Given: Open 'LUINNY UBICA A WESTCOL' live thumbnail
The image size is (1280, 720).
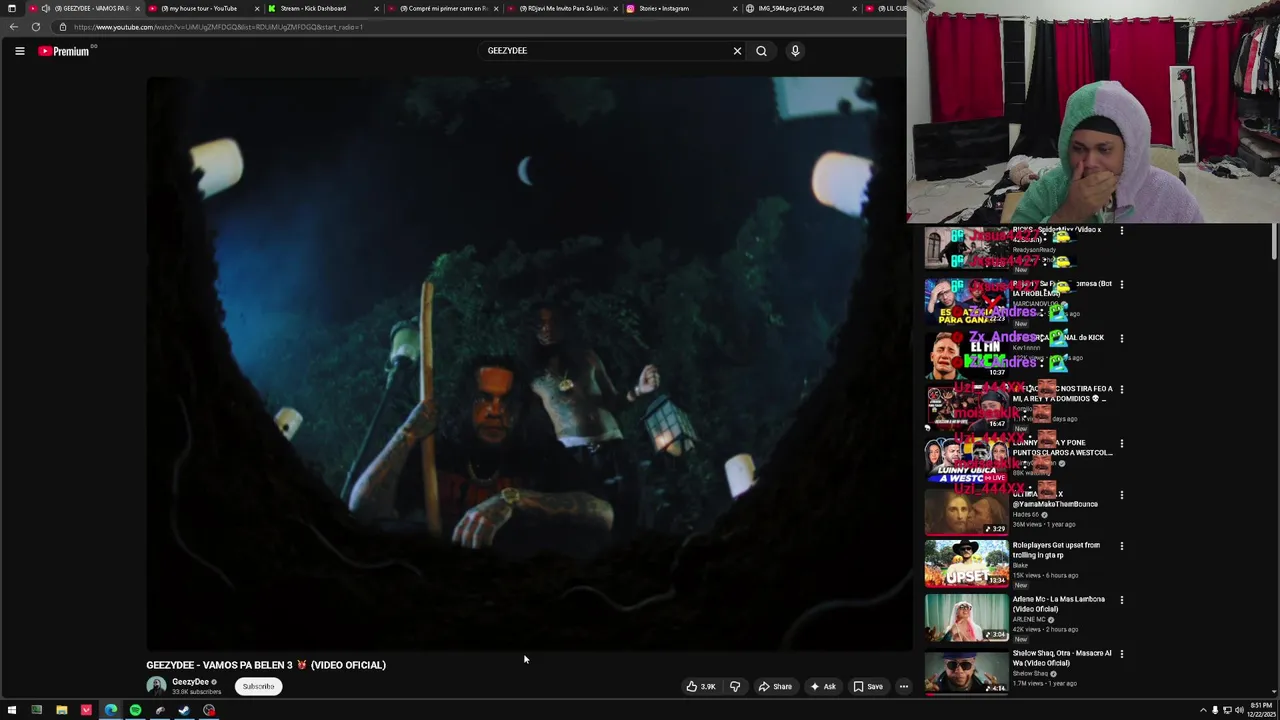Looking at the screenshot, I should [x=966, y=460].
